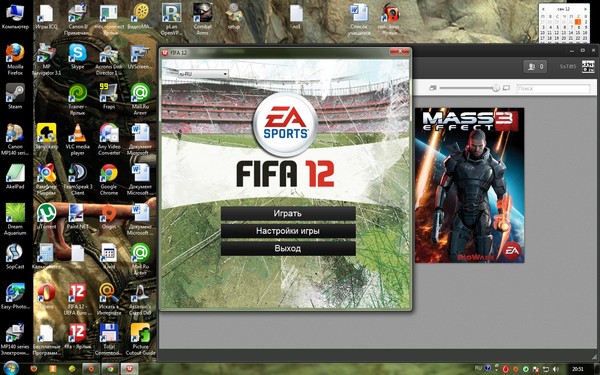Open the Skype desktop shortcut
600x375 pixels.
point(78,56)
